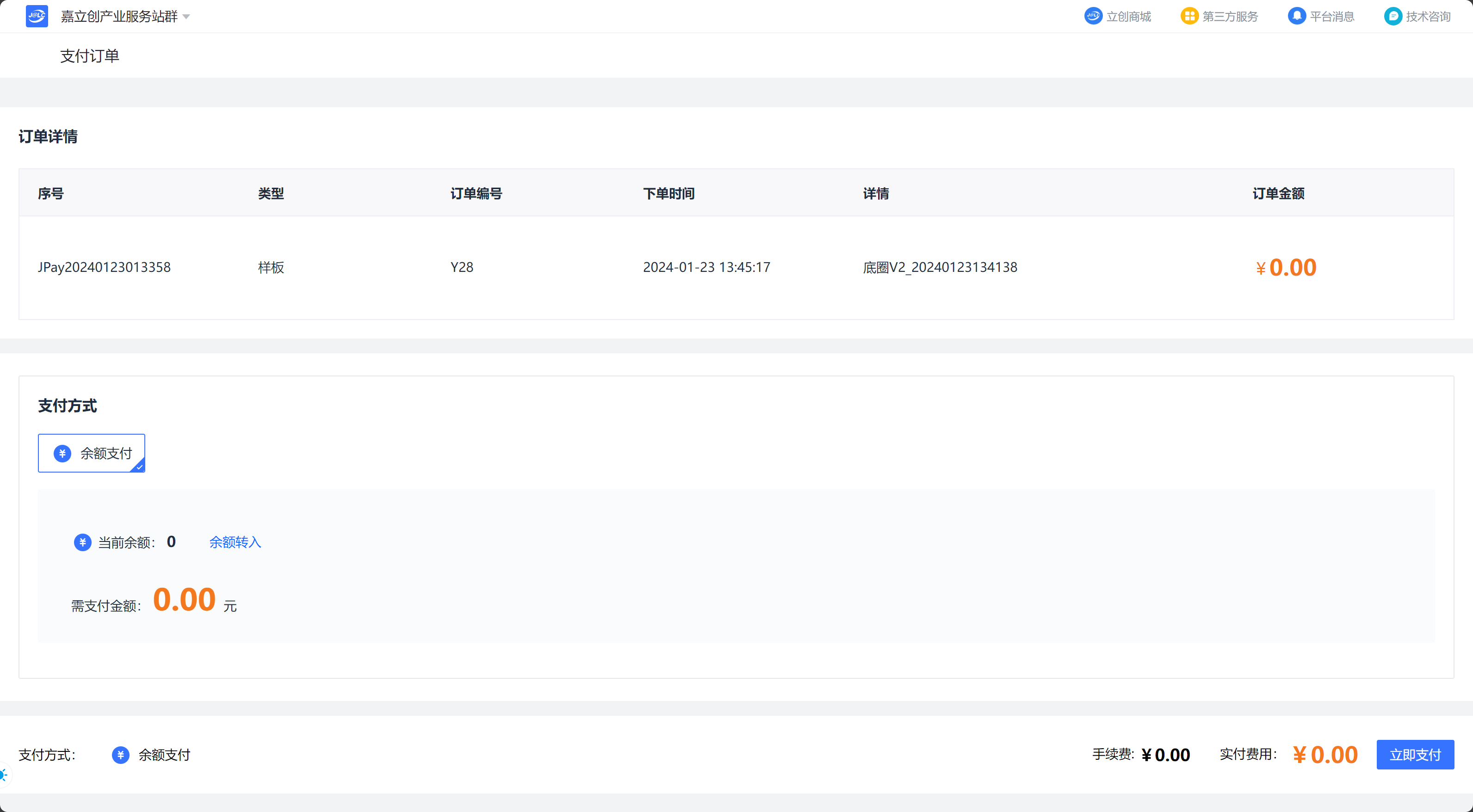Screen dimensions: 1473x812
Task: Click yen icon beside 当前余额
Action: (x=82, y=542)
